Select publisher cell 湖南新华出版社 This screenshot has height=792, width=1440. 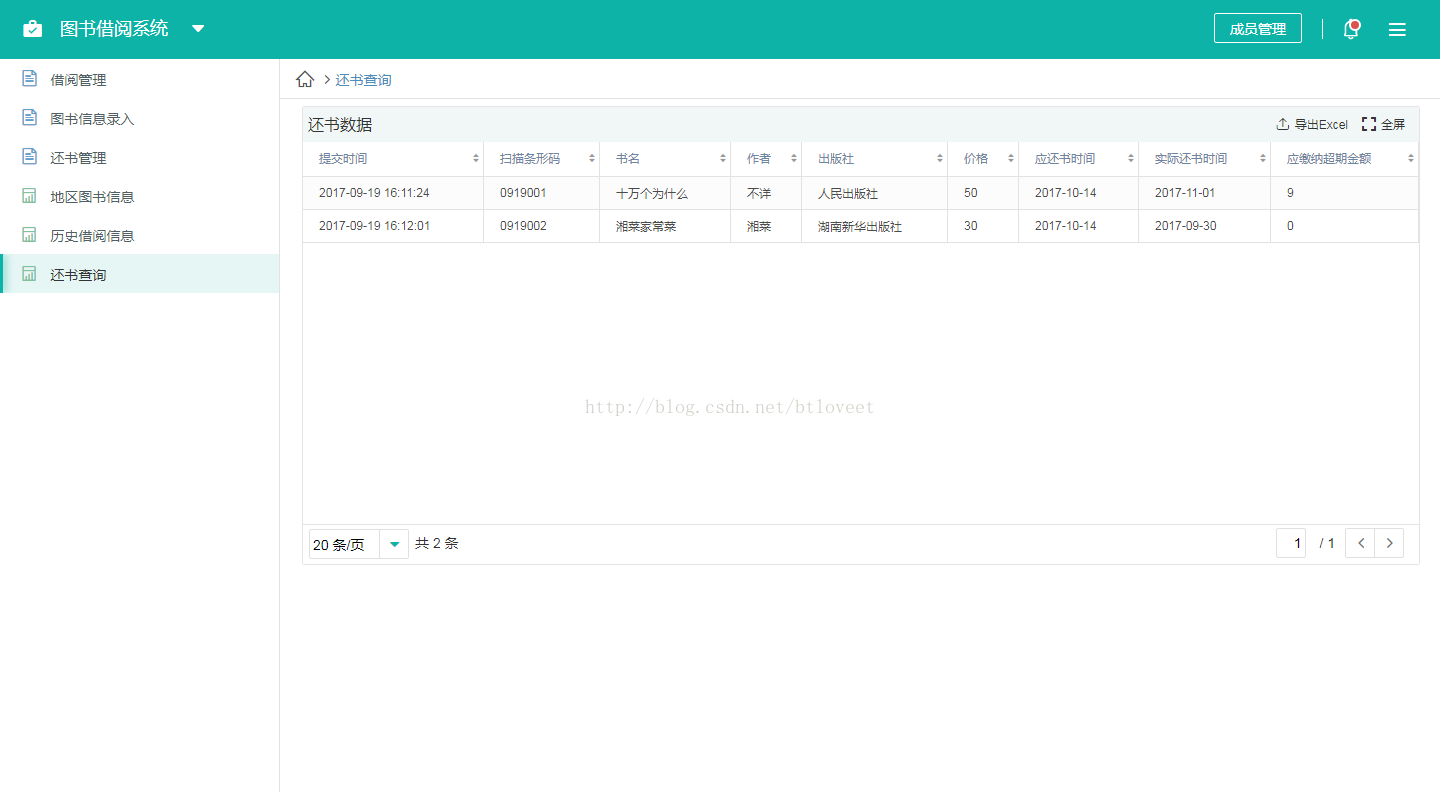(x=875, y=226)
